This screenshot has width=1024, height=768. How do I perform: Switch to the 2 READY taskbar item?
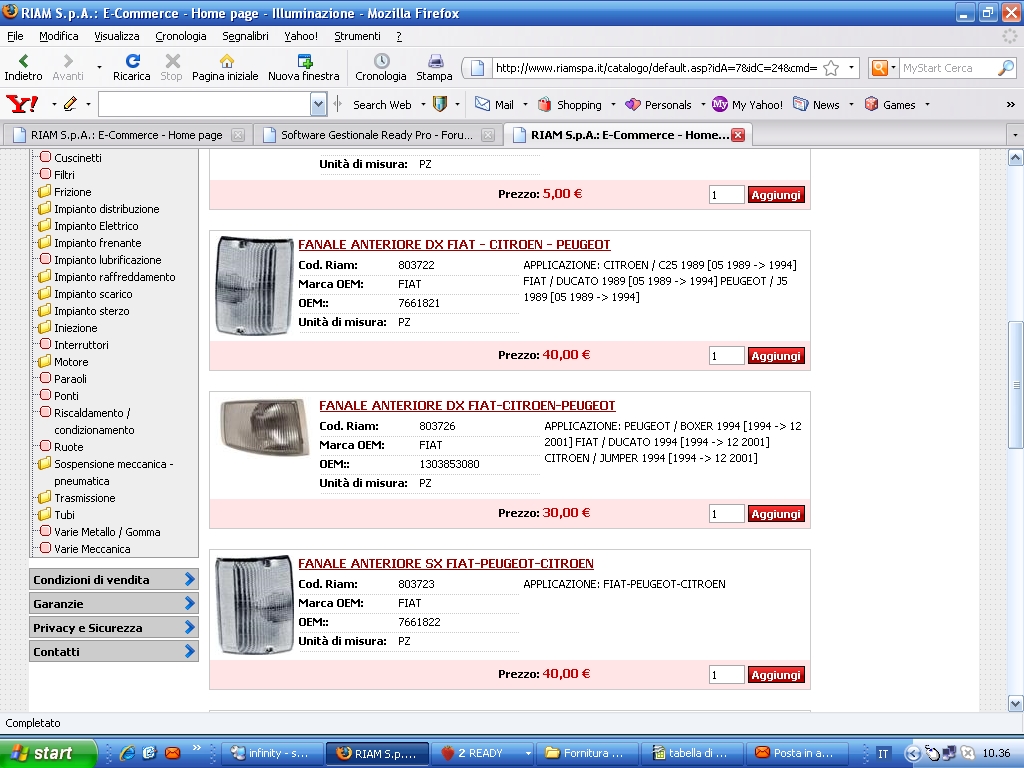pos(482,753)
